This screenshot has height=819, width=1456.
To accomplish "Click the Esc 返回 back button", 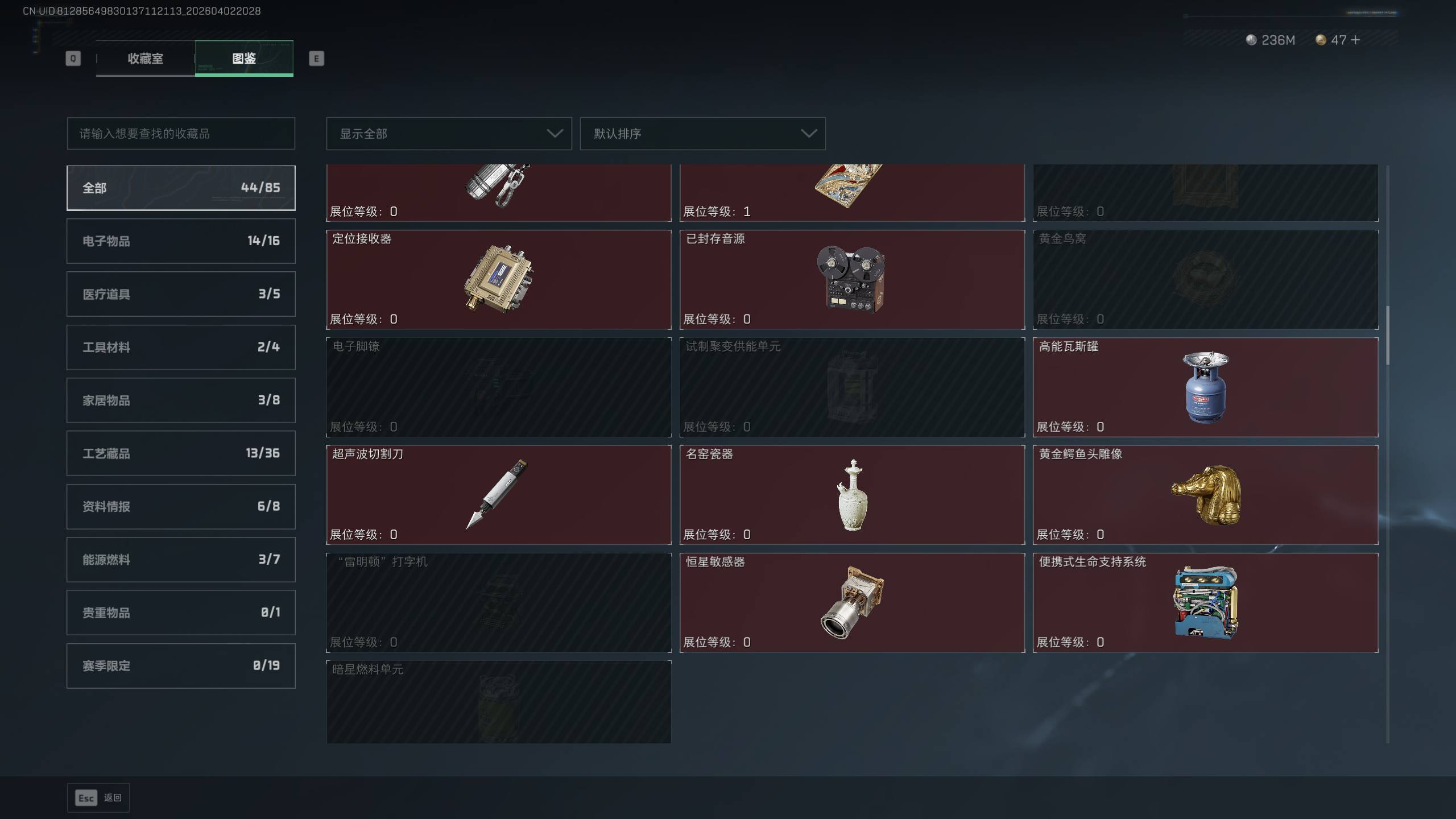I will (x=98, y=798).
